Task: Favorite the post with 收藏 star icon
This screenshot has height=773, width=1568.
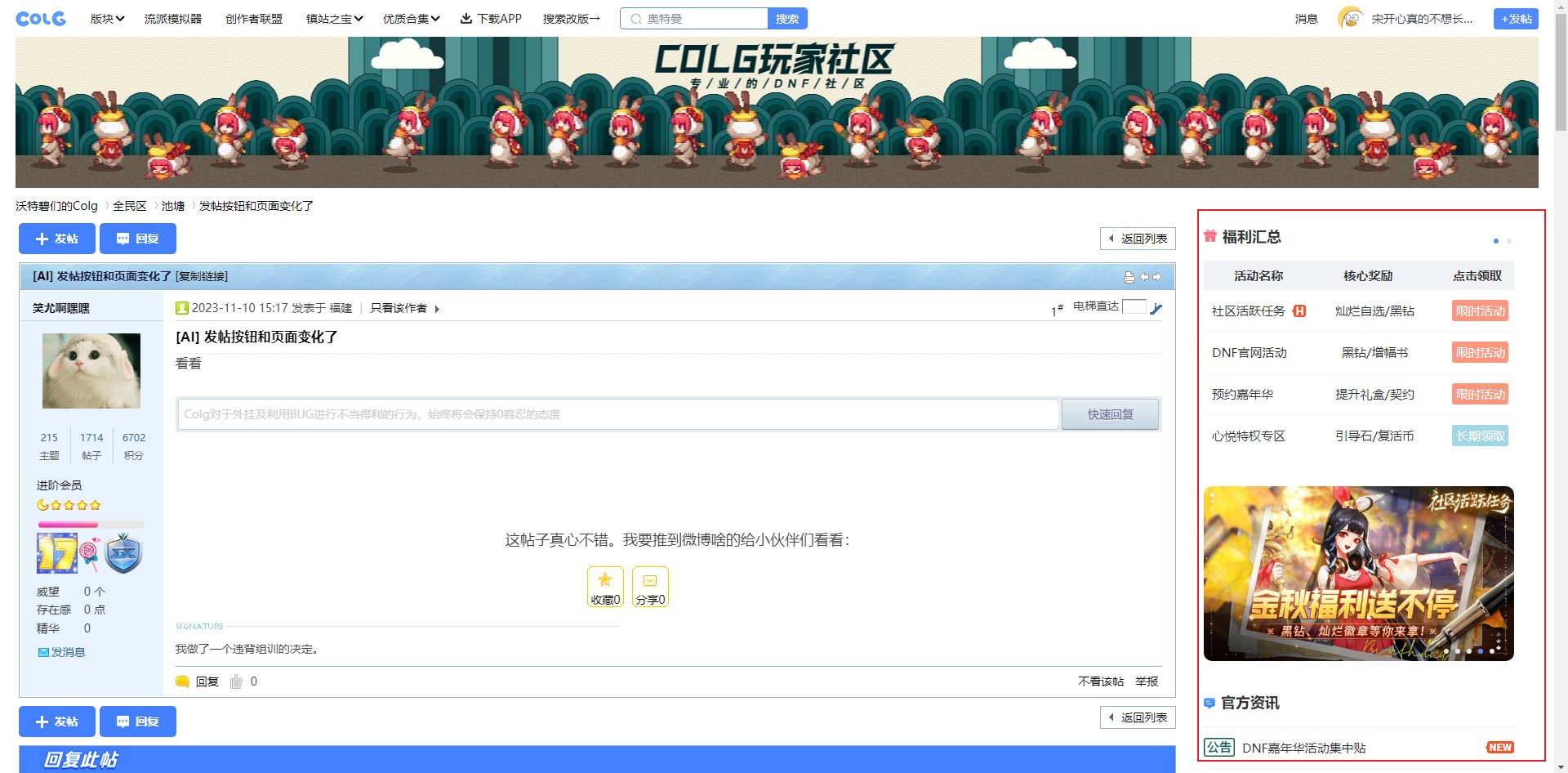Action: click(605, 587)
